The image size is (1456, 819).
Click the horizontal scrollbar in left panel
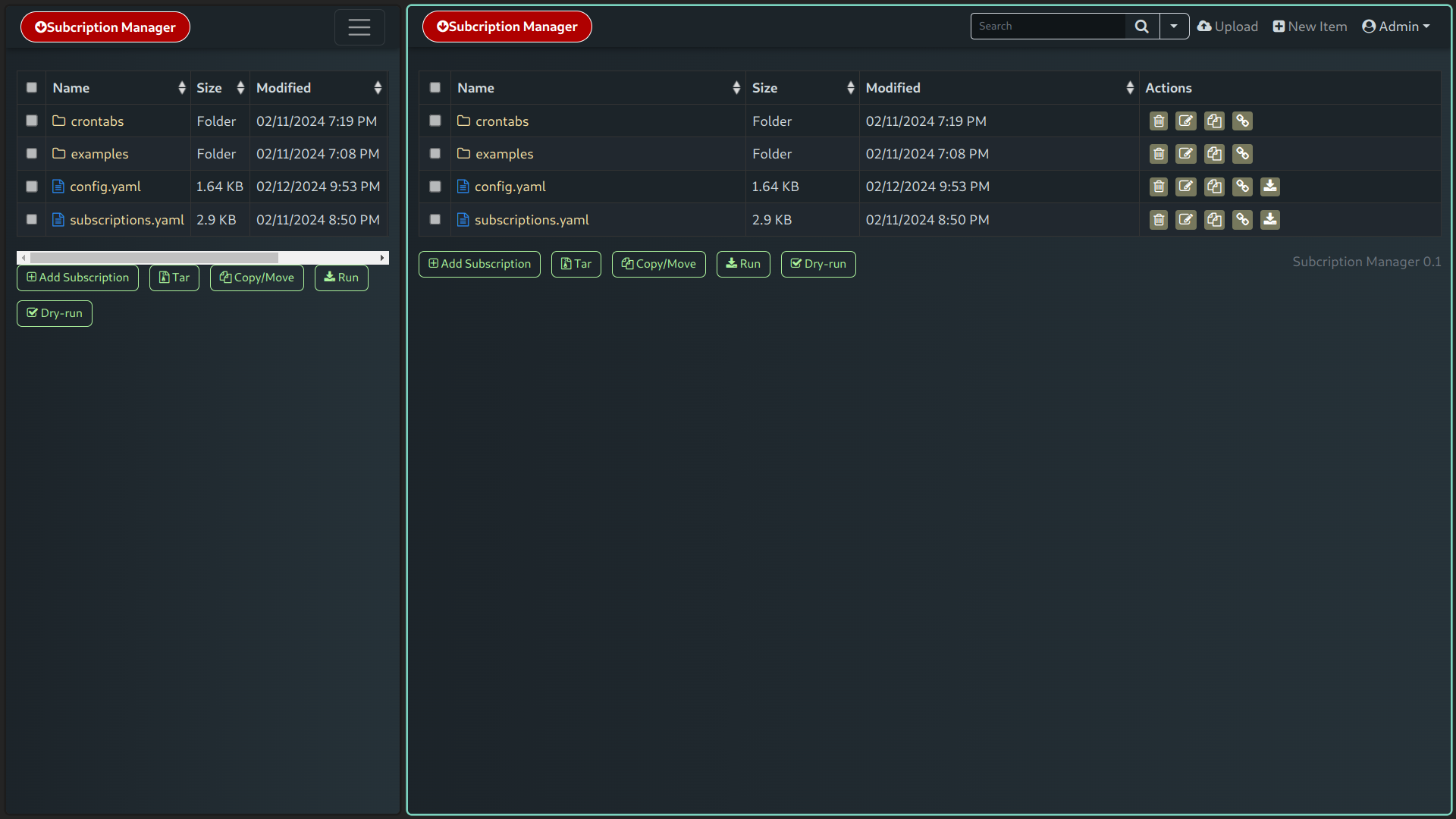155,258
